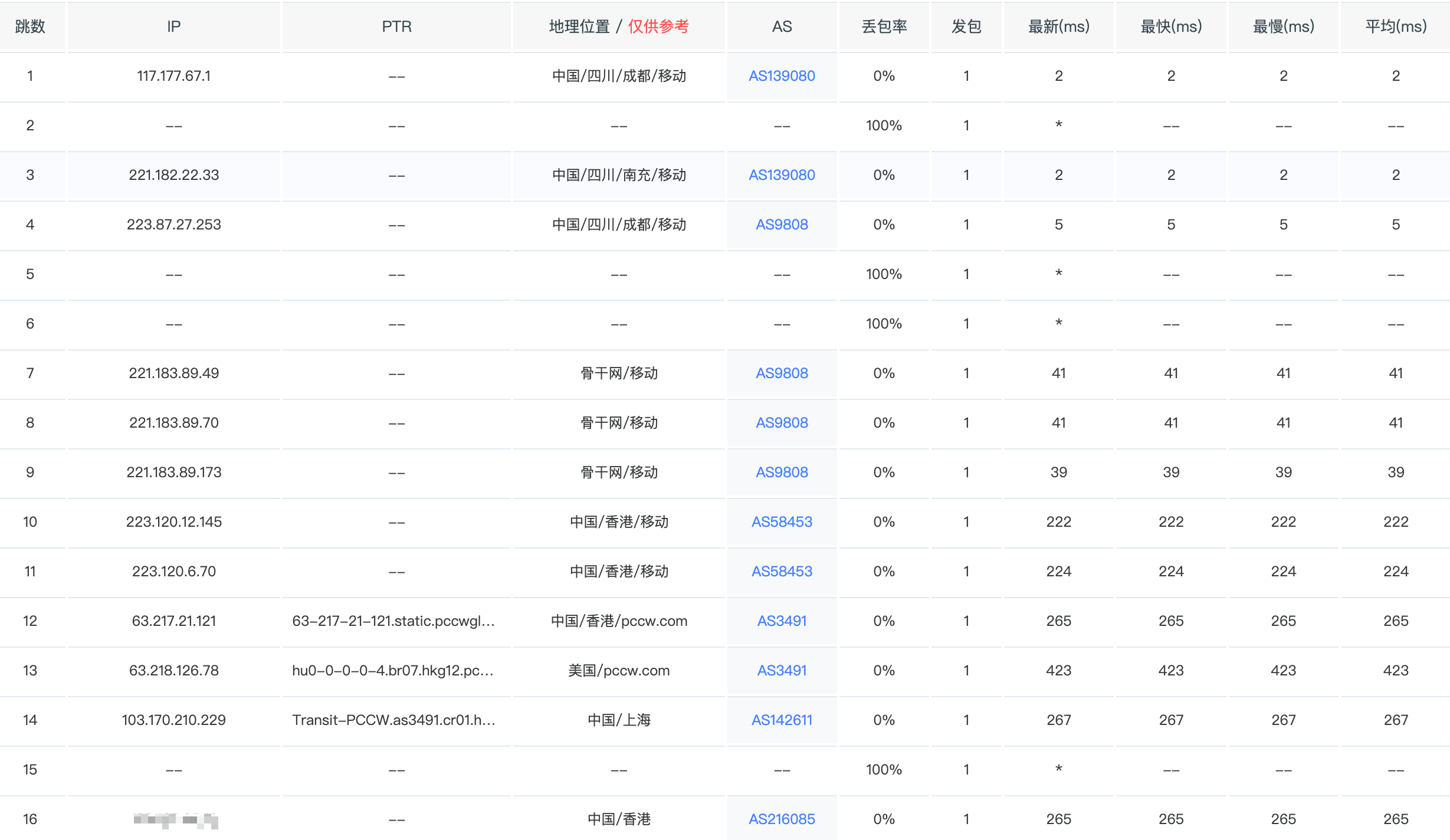Click 100% packet loss in hop 15
The width and height of the screenshot is (1450, 840).
click(884, 770)
